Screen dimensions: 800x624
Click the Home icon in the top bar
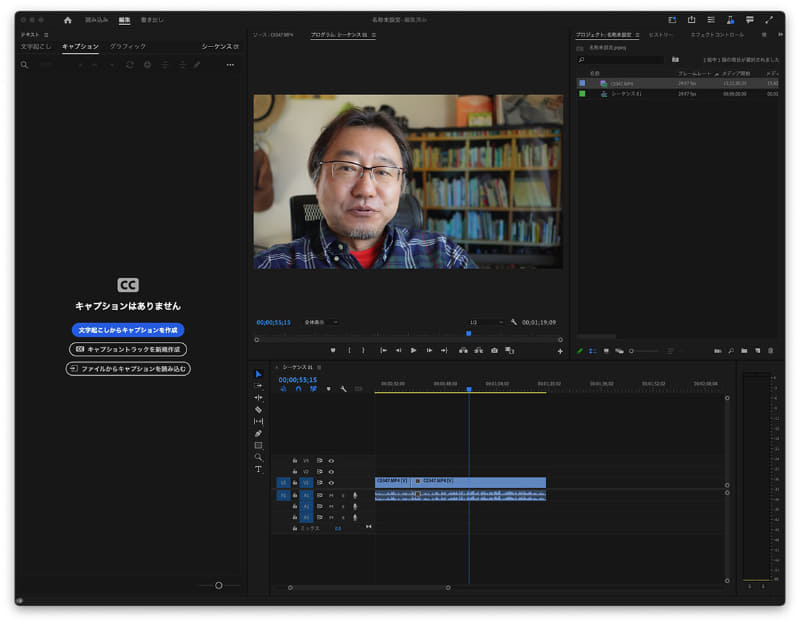point(68,20)
